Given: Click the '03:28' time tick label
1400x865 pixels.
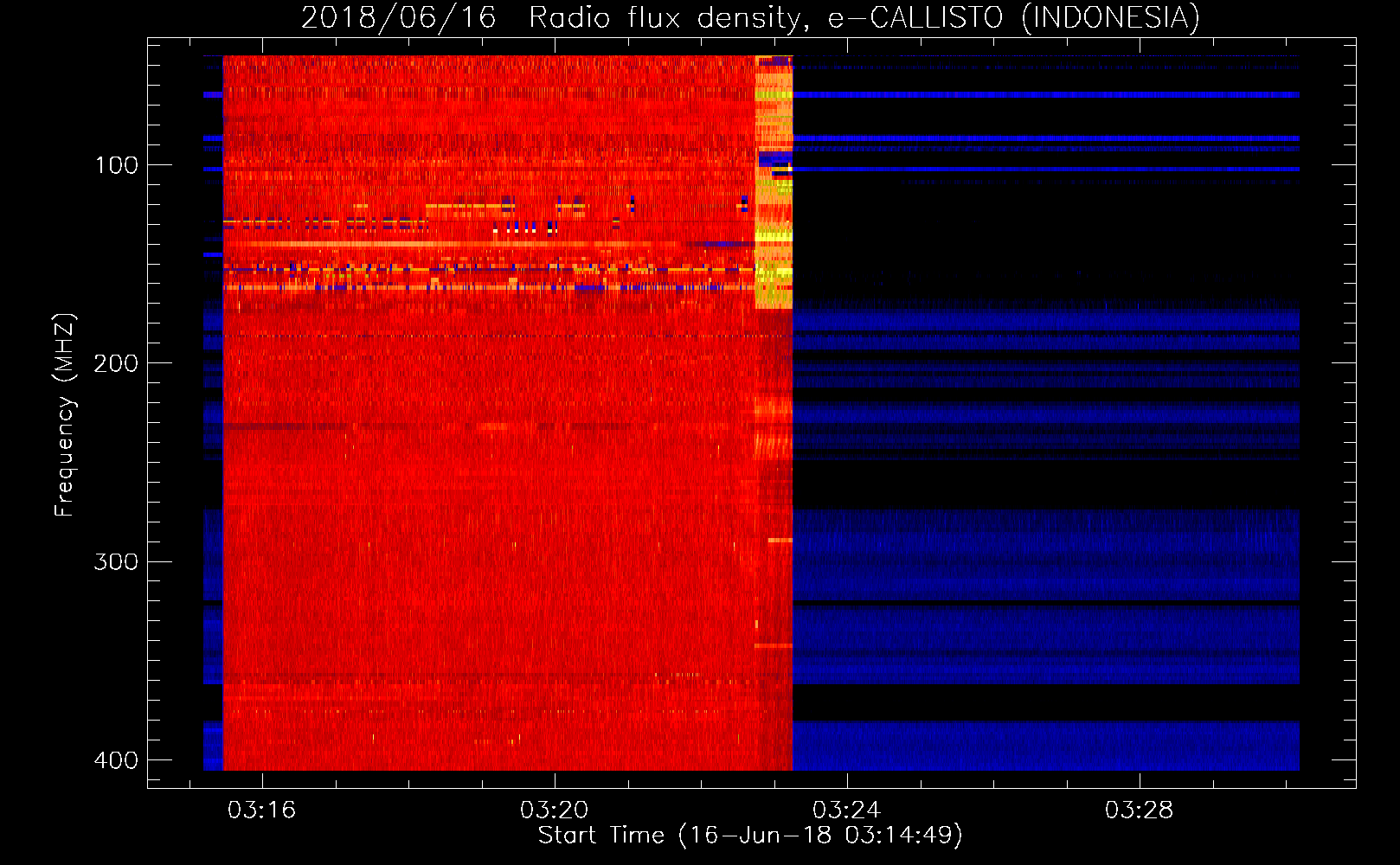Looking at the screenshot, I should (1140, 811).
